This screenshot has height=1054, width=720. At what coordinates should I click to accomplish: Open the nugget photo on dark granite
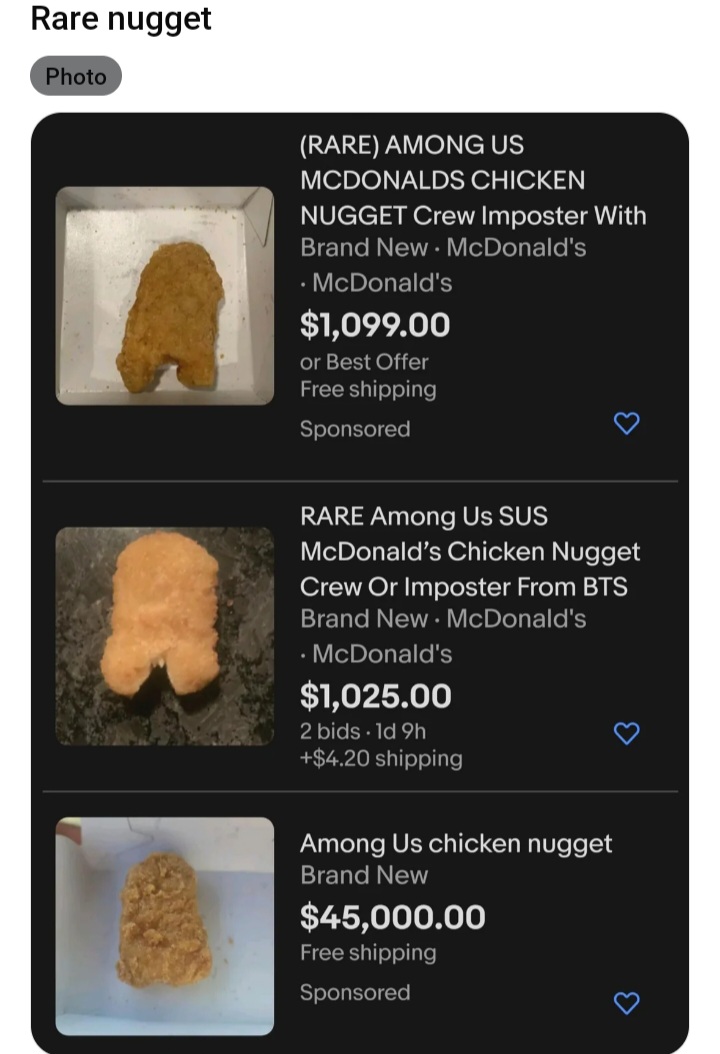coord(165,636)
